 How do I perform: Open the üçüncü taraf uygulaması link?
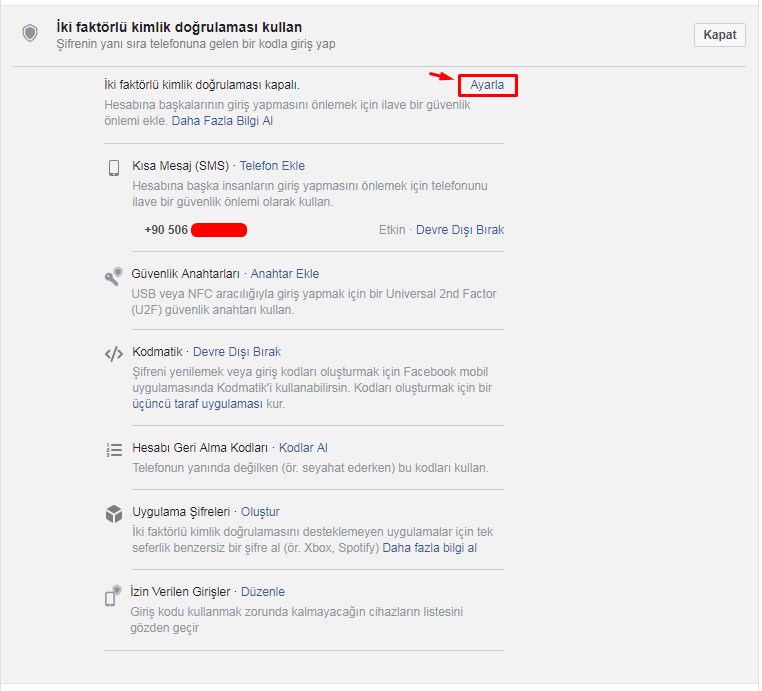pyautogui.click(x=196, y=404)
